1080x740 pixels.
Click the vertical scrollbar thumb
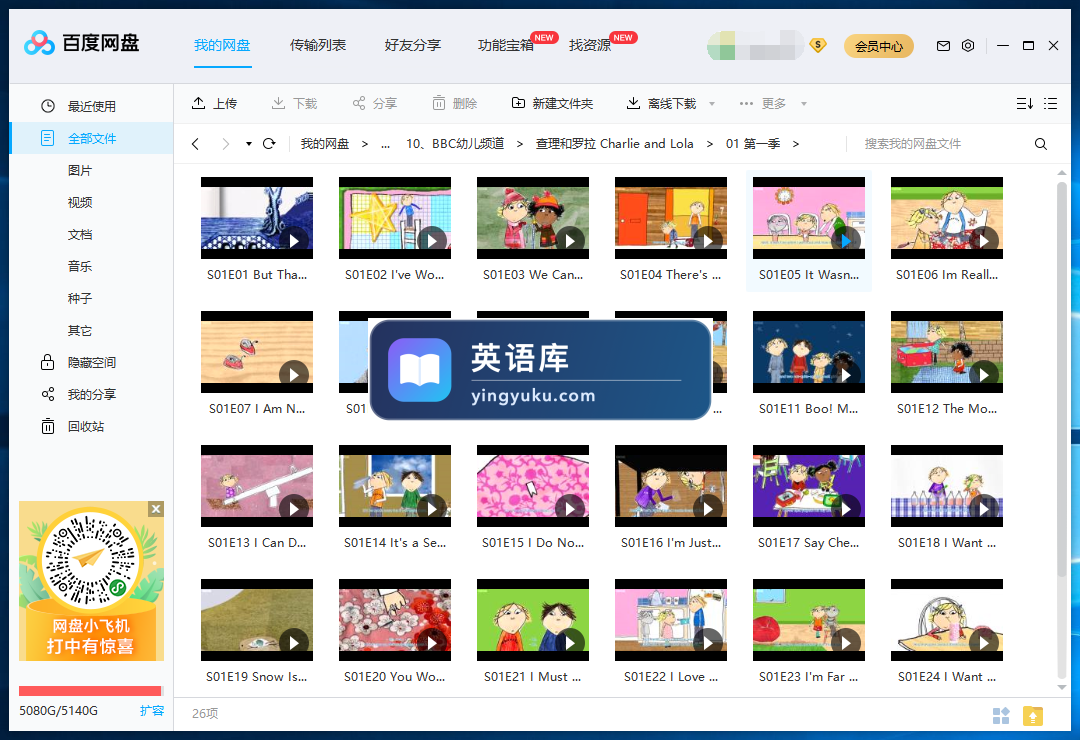coord(1061,379)
